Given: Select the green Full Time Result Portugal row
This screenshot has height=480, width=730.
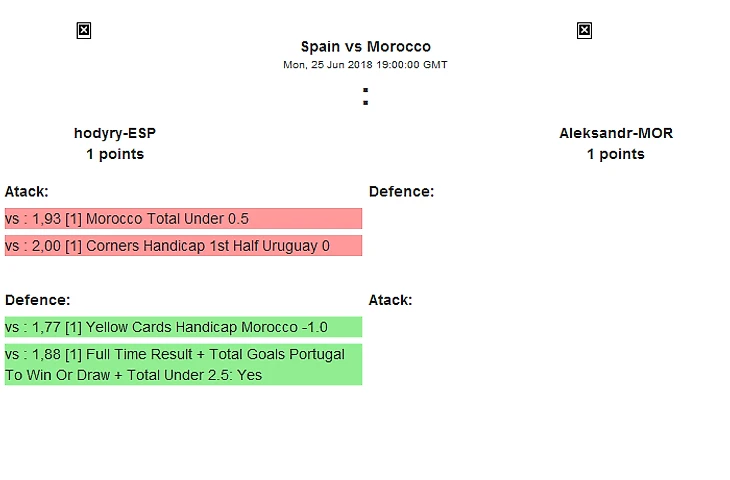Looking at the screenshot, I should coord(183,365).
